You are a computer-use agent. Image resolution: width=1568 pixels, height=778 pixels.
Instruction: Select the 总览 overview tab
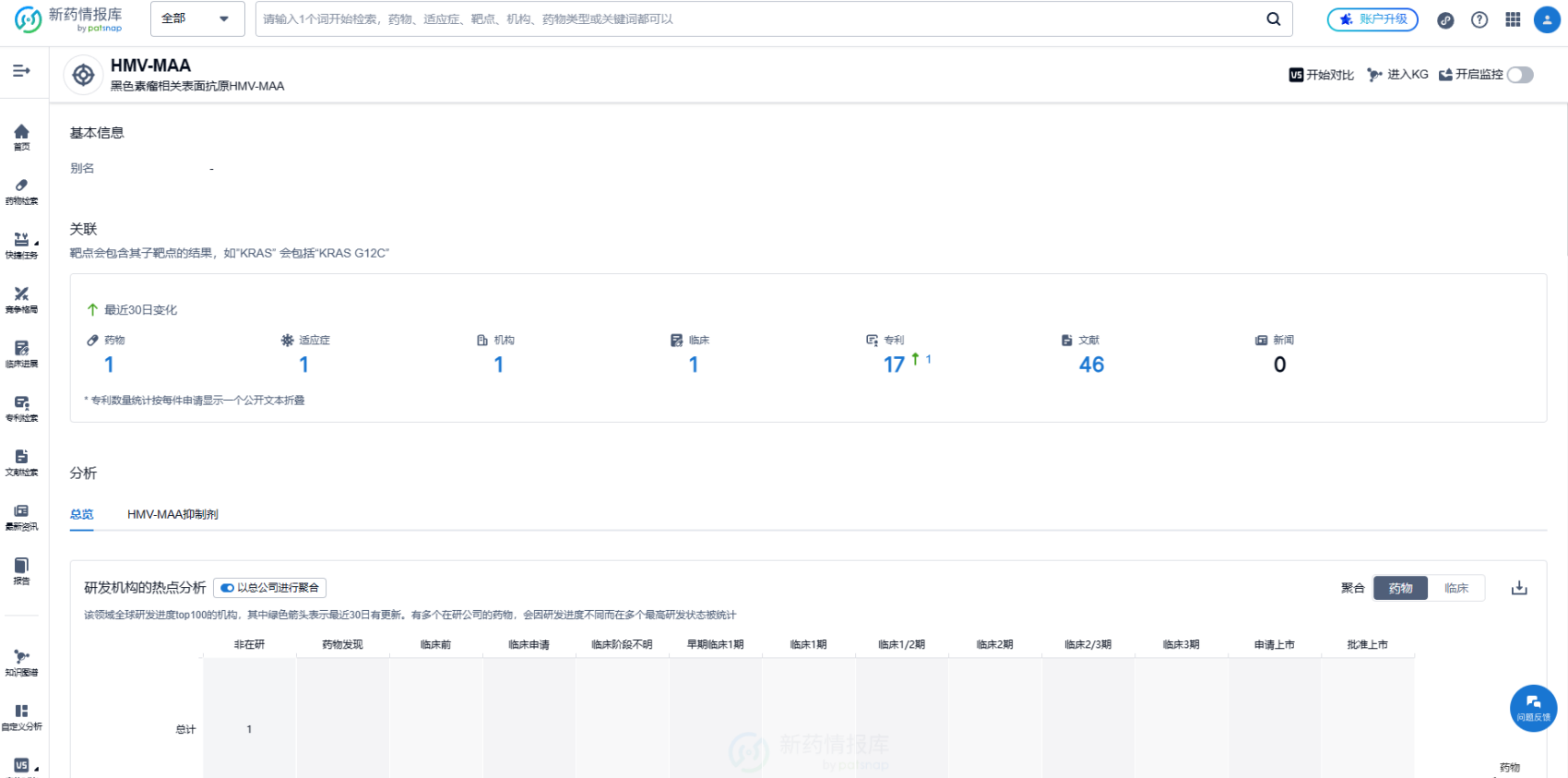tap(82, 514)
